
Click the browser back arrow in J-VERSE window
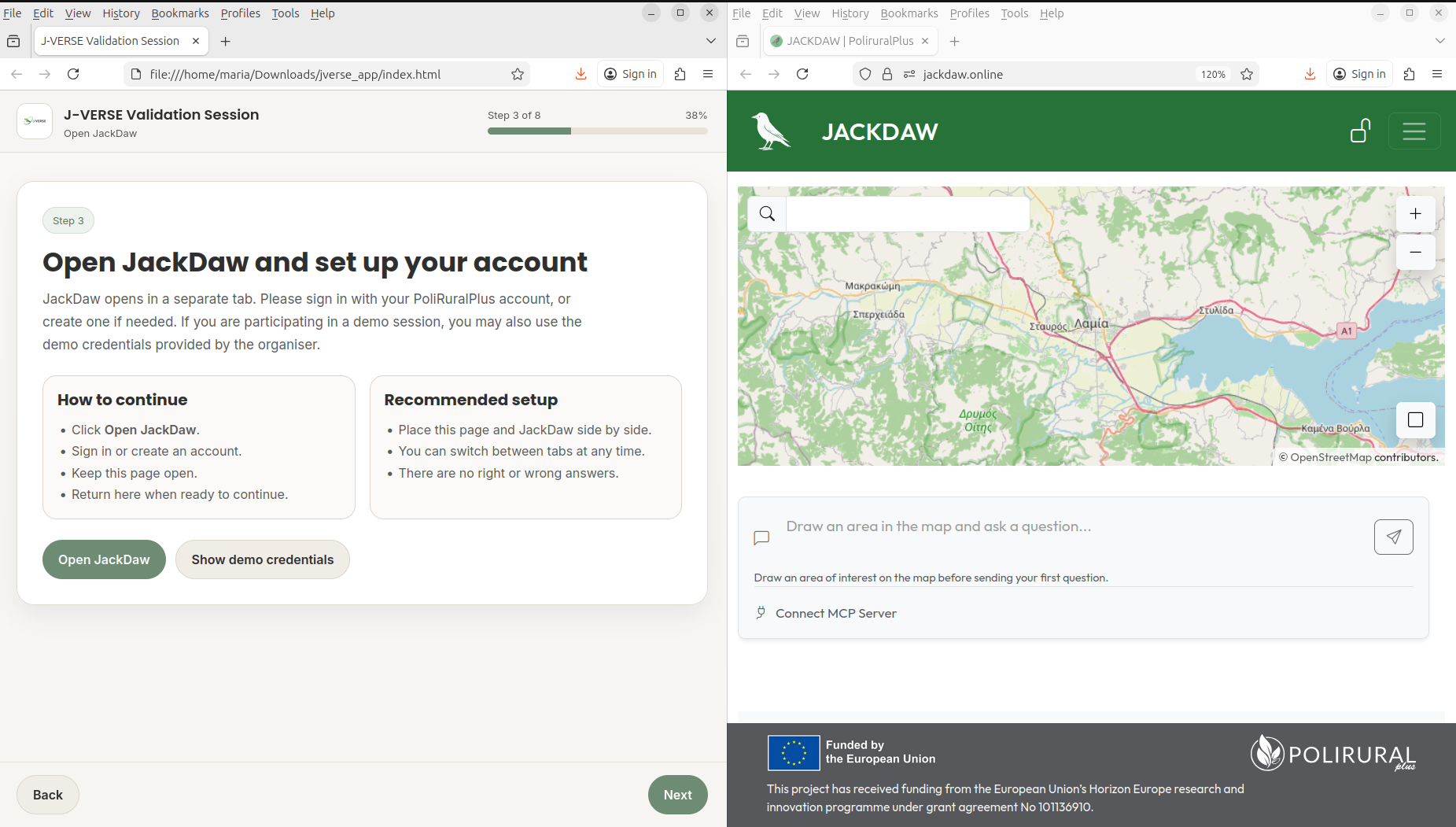click(17, 74)
